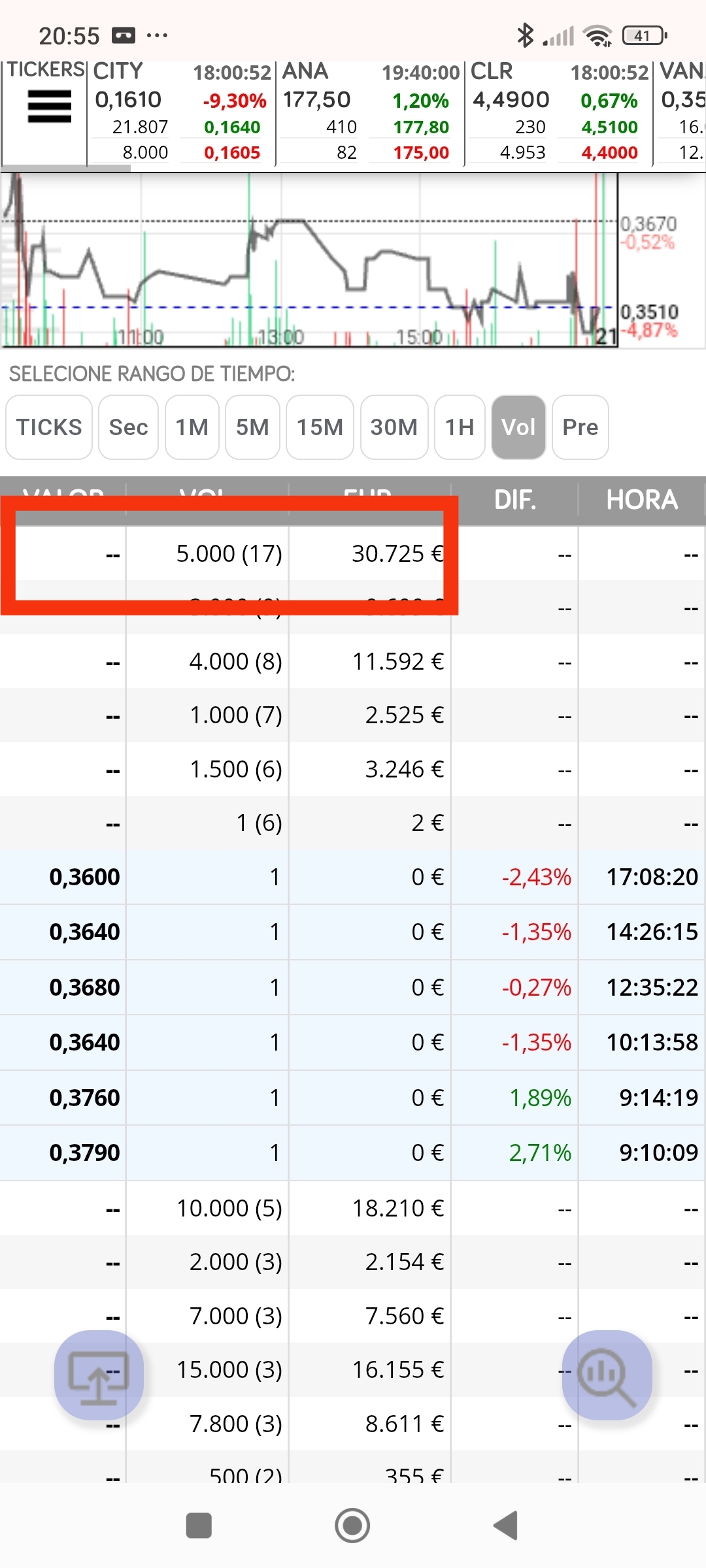Select the 1H time range

460,427
